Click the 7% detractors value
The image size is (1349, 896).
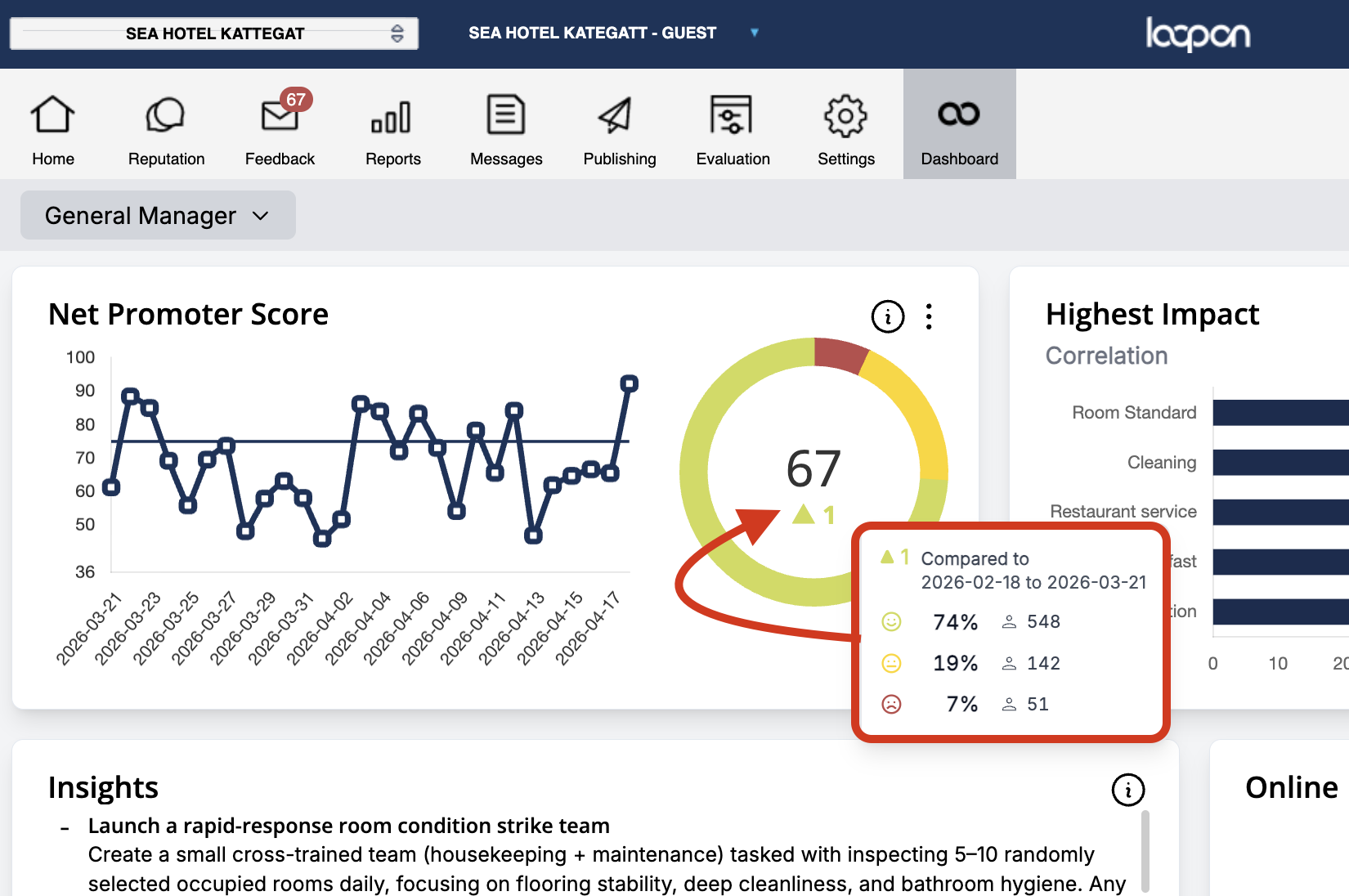click(961, 704)
